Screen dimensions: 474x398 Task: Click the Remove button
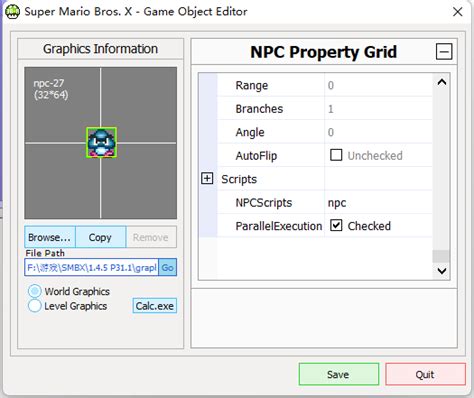(151, 237)
